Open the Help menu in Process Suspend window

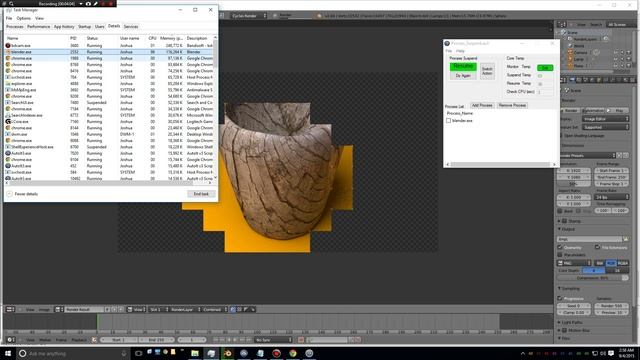coord(460,51)
